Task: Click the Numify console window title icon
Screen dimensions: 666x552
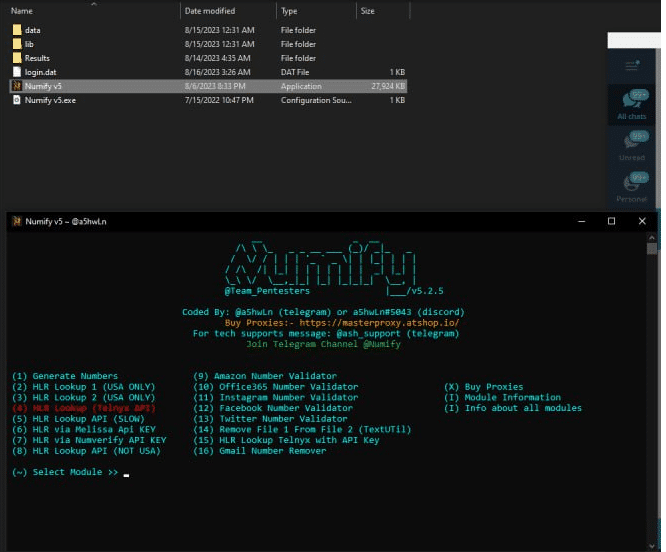Action: pyautogui.click(x=17, y=221)
